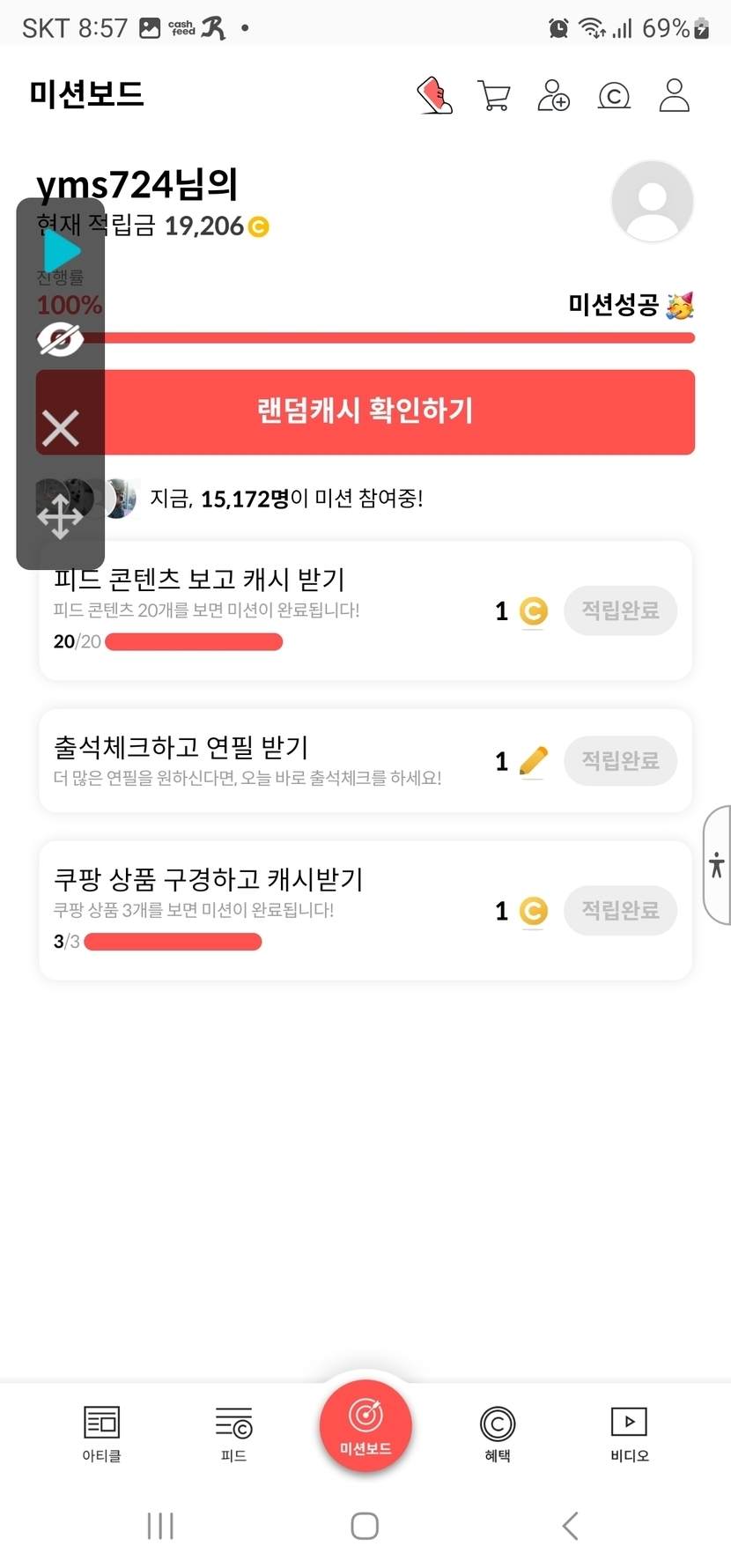Viewport: 731px width, 1568px height.
Task: Tap 적립완료 for feed content mission
Action: (620, 610)
